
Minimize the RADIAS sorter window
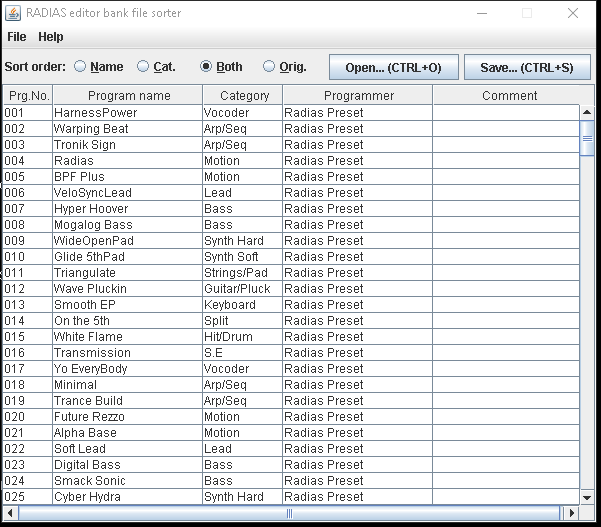pos(482,13)
